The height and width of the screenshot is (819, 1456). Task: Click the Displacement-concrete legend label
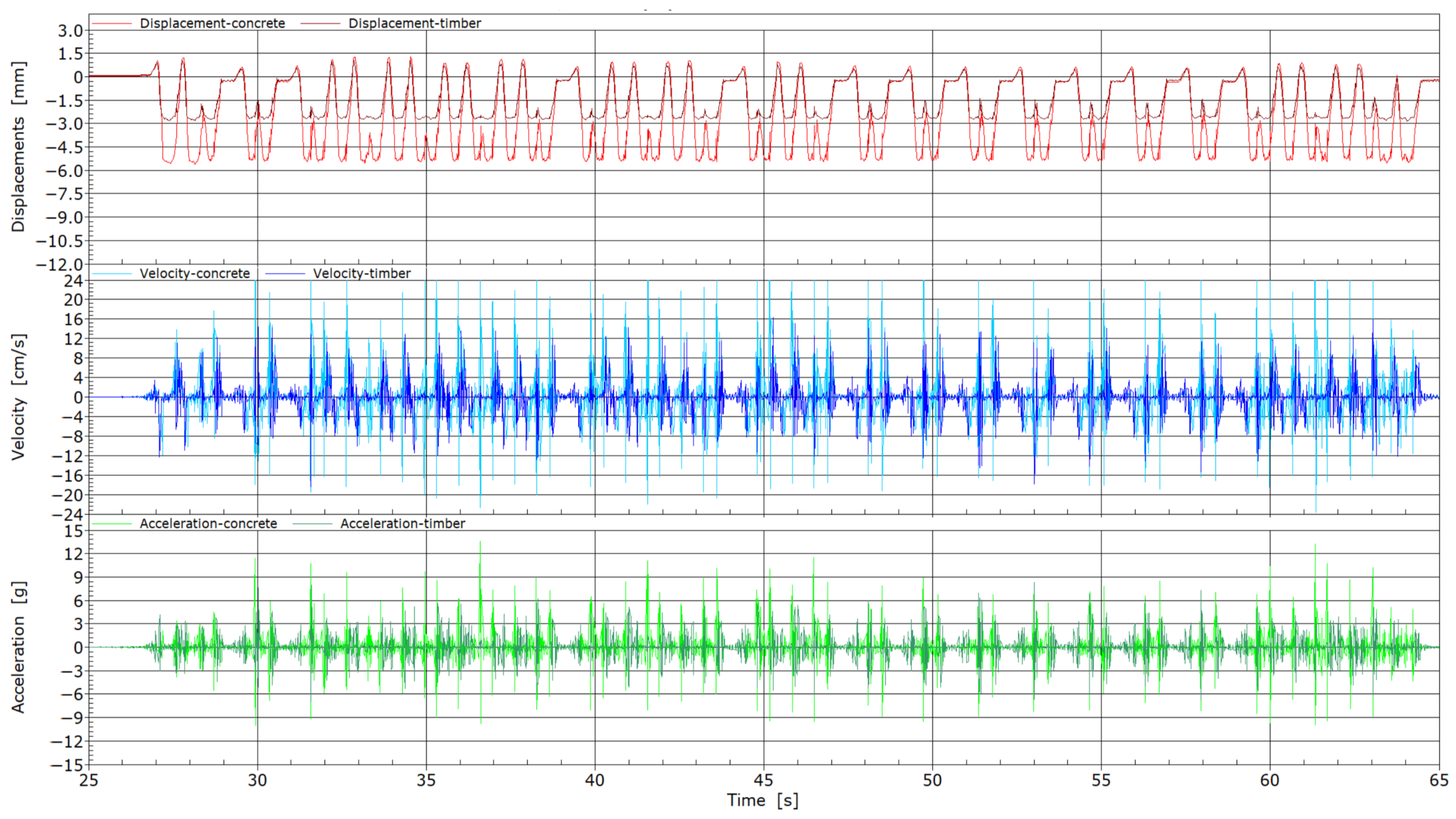pos(212,23)
